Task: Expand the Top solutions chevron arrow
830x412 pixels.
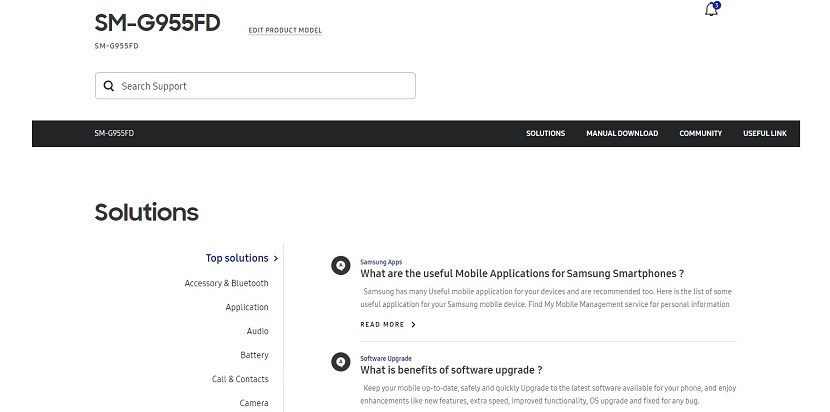Action: 275,258
